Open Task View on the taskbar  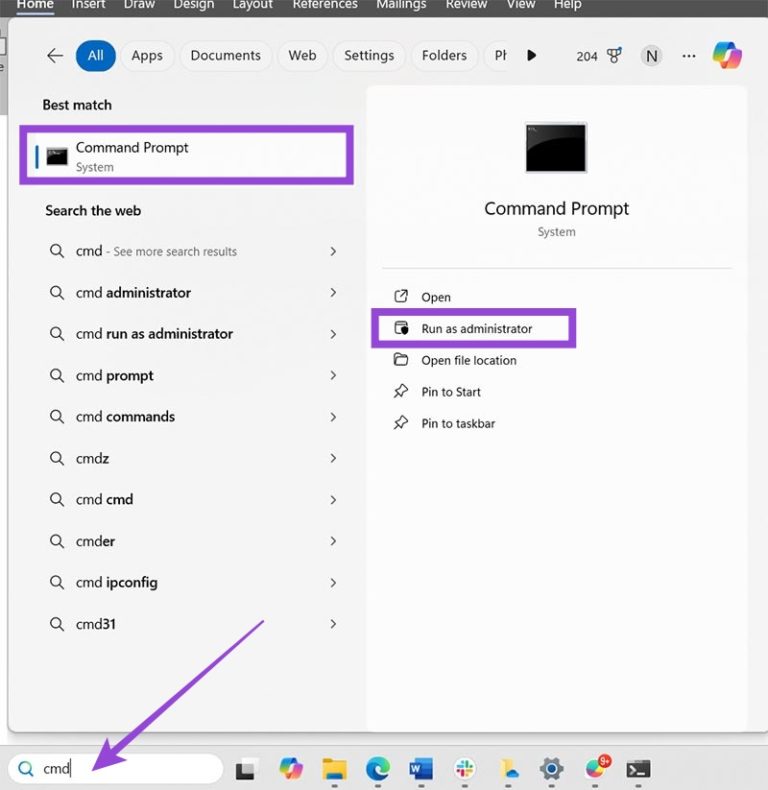246,769
